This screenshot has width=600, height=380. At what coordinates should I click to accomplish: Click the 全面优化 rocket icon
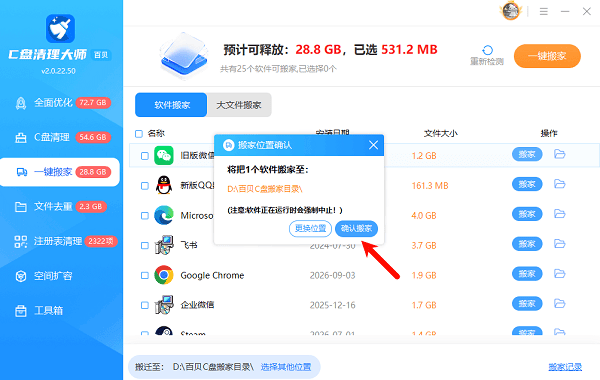[x=21, y=103]
